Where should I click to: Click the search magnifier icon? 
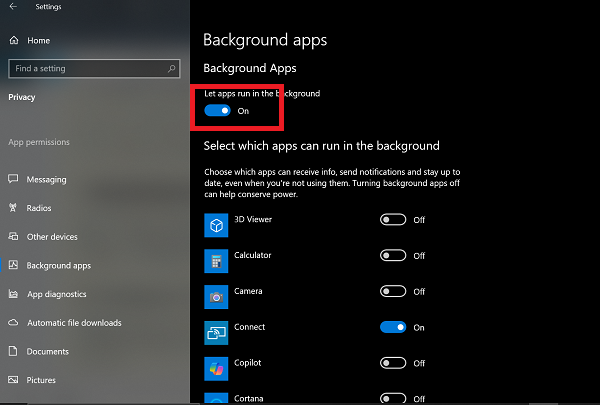point(171,69)
